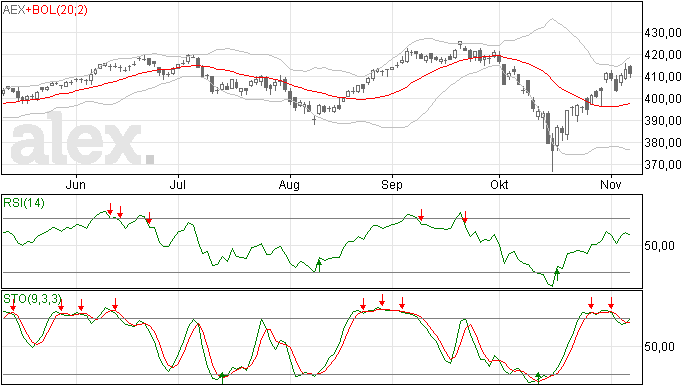
Task: Click the 50,00 label on RSI panel
Action: (659, 246)
